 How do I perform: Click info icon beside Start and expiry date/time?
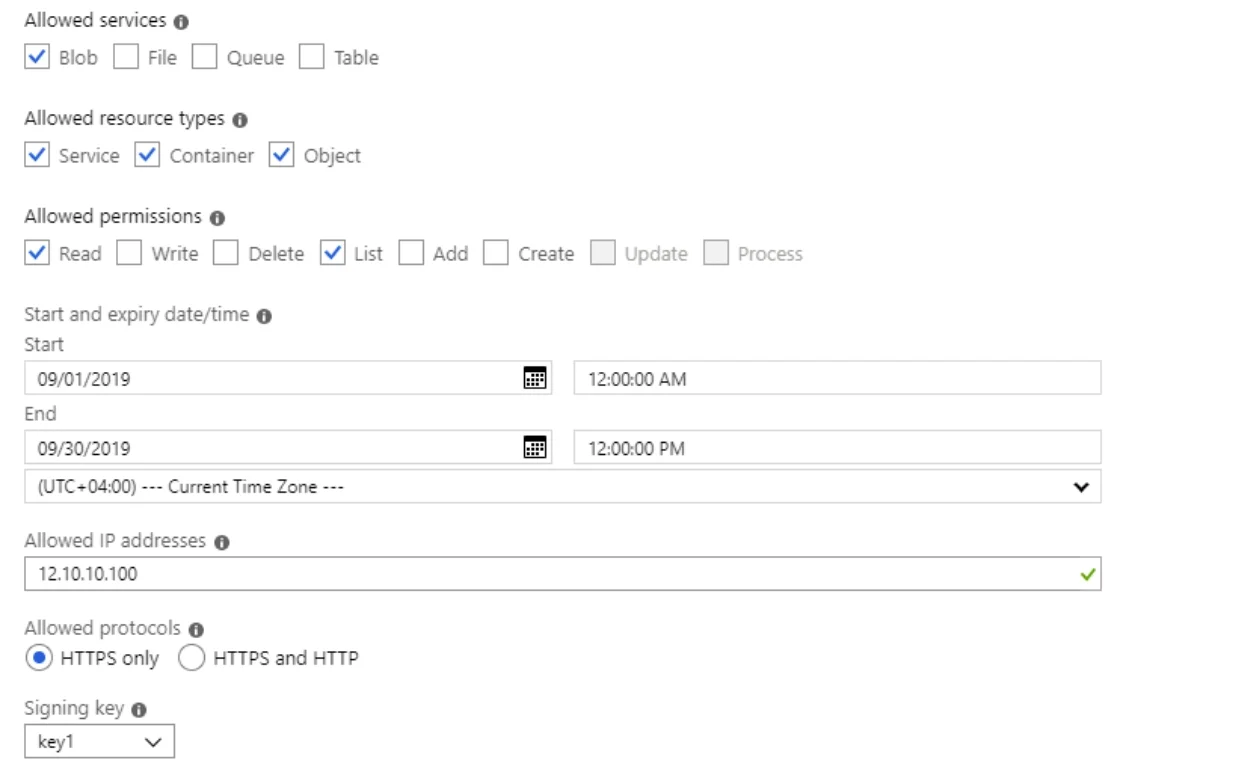[x=264, y=315]
